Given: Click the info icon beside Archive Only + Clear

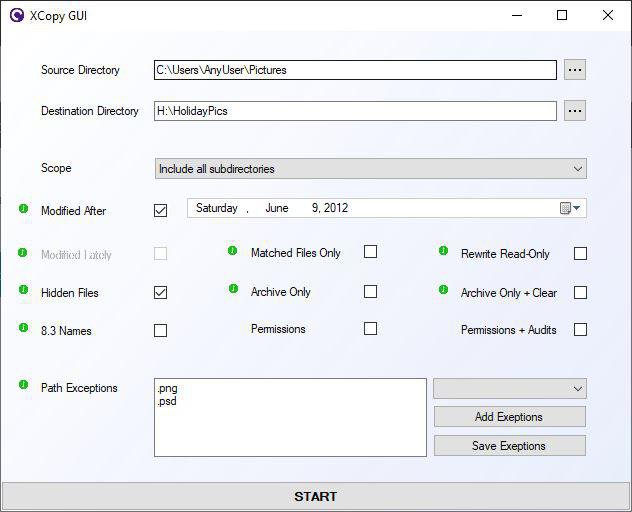Looking at the screenshot, I should pyautogui.click(x=443, y=289).
